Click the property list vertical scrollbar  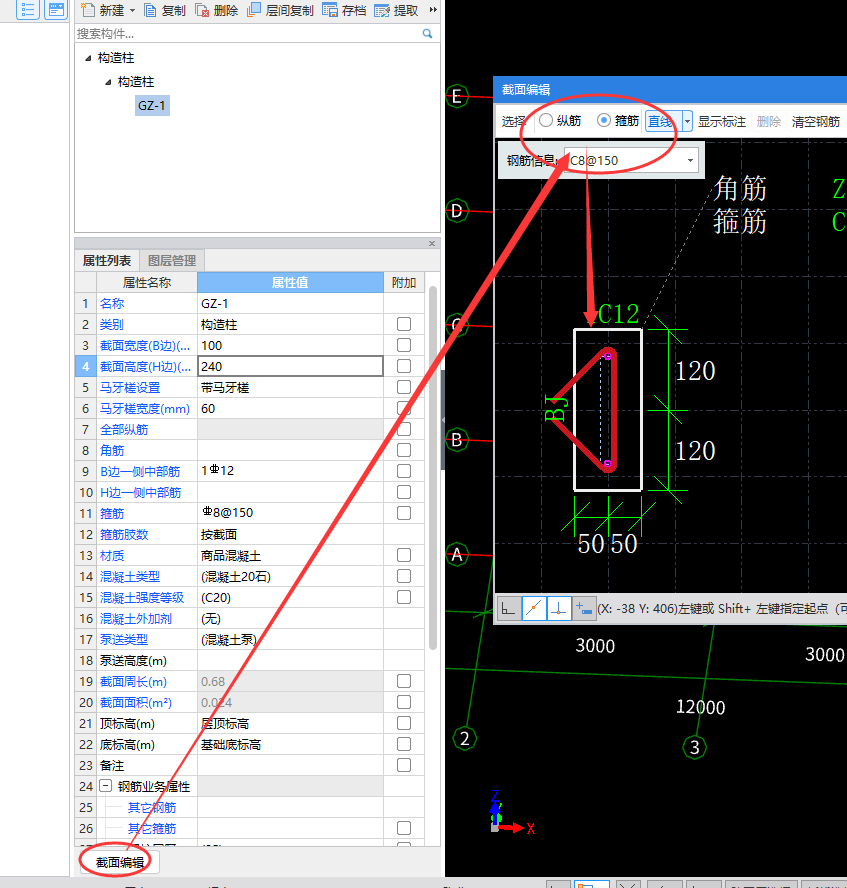coord(433,468)
